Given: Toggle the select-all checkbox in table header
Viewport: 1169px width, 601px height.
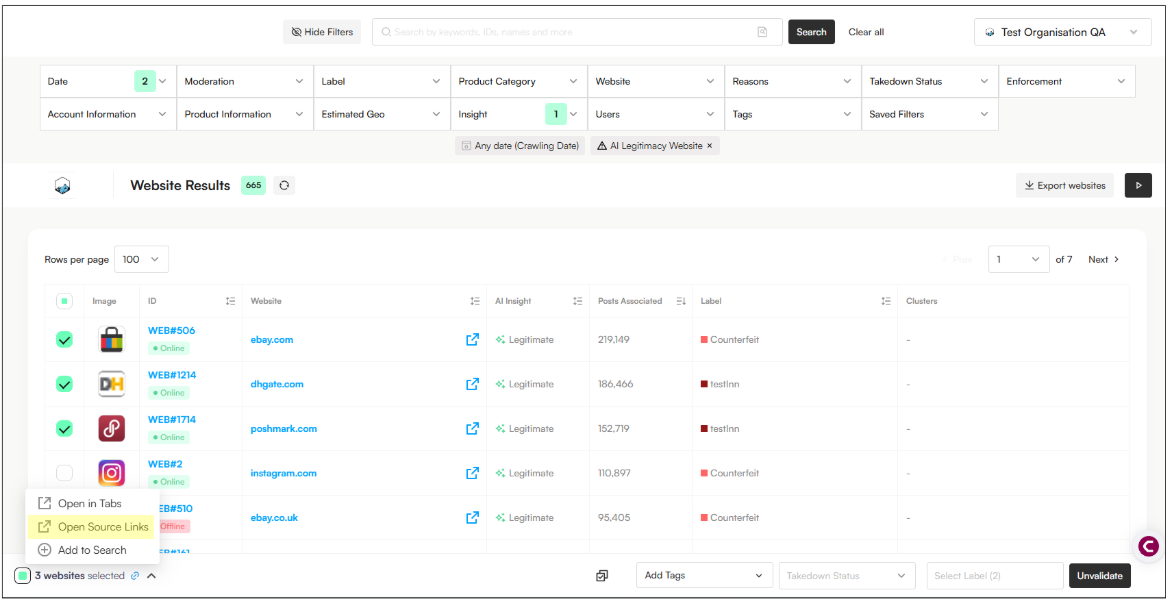Looking at the screenshot, I should [x=64, y=301].
